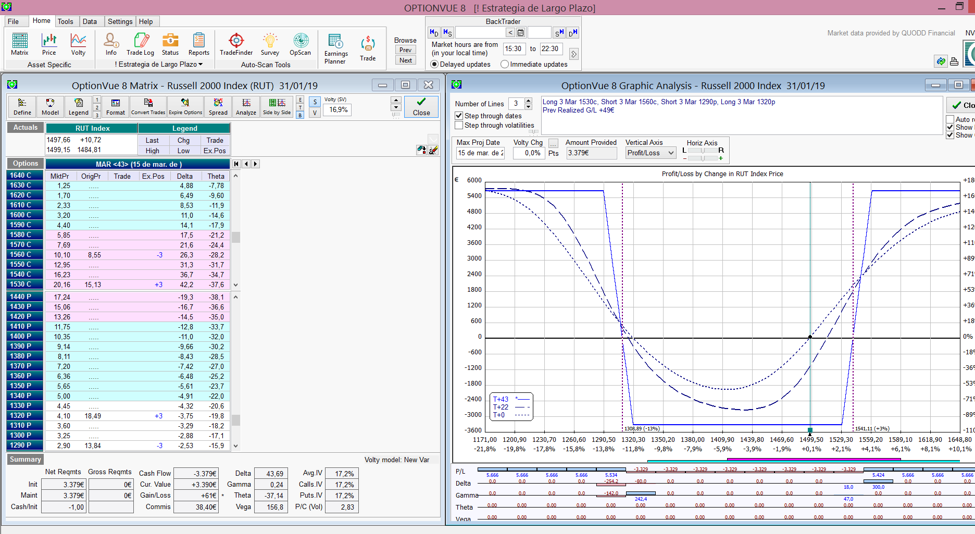Click the Browse Next button
Viewport: 975px width, 534px height.
[405, 60]
